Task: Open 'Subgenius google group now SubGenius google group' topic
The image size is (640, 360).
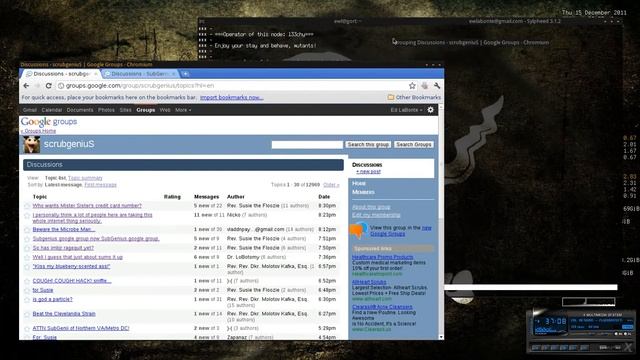Action: 96,239
